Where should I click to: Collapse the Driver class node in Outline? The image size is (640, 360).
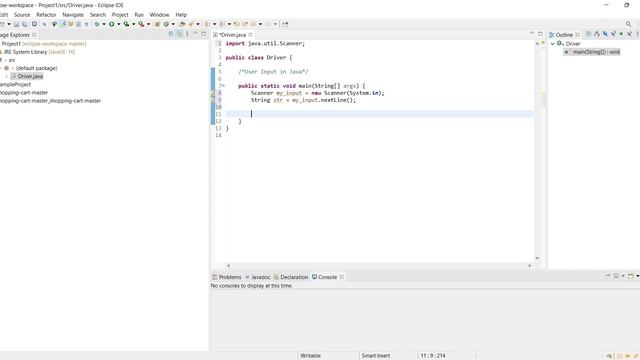point(553,44)
